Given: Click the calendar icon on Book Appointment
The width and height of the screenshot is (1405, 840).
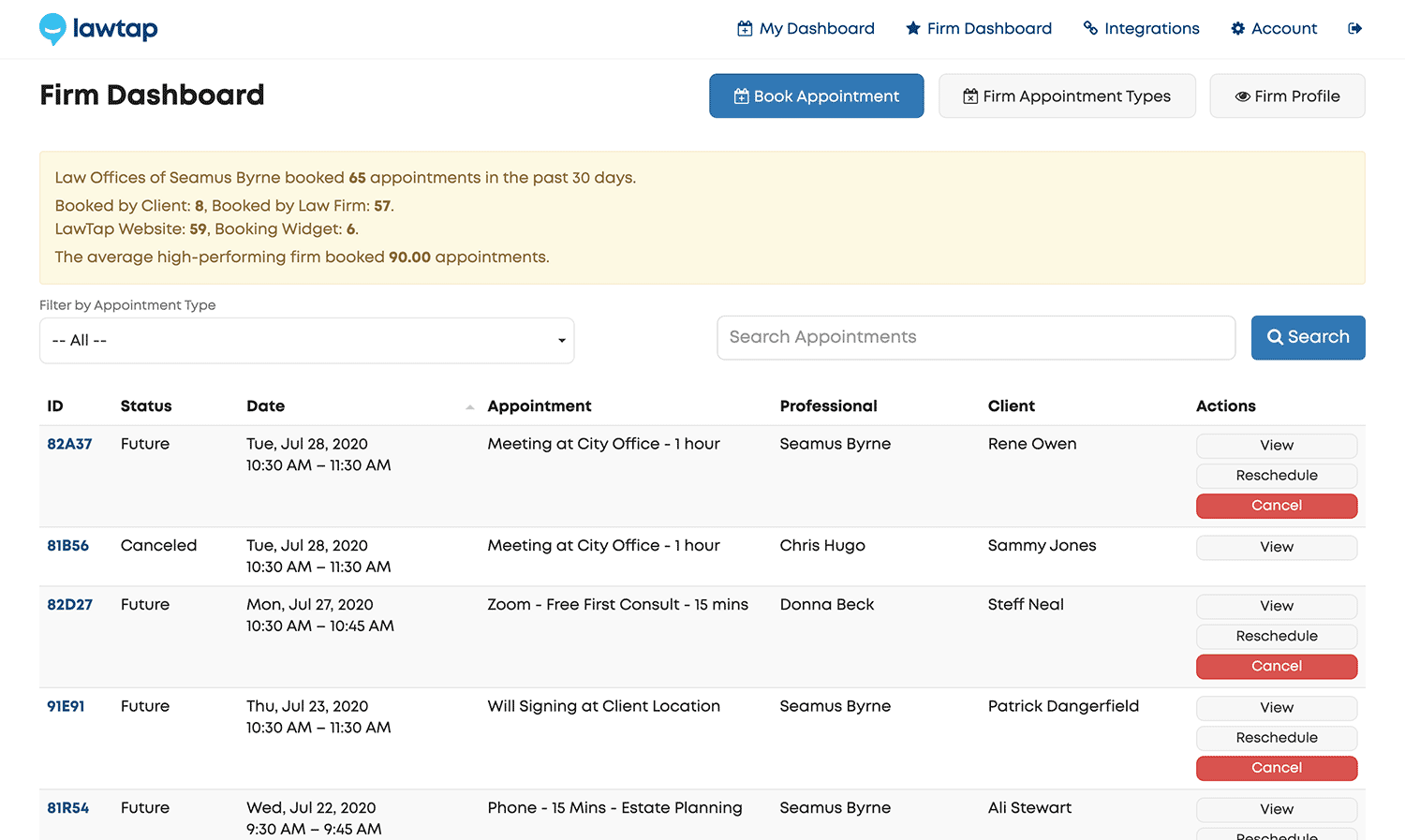Looking at the screenshot, I should coord(741,96).
